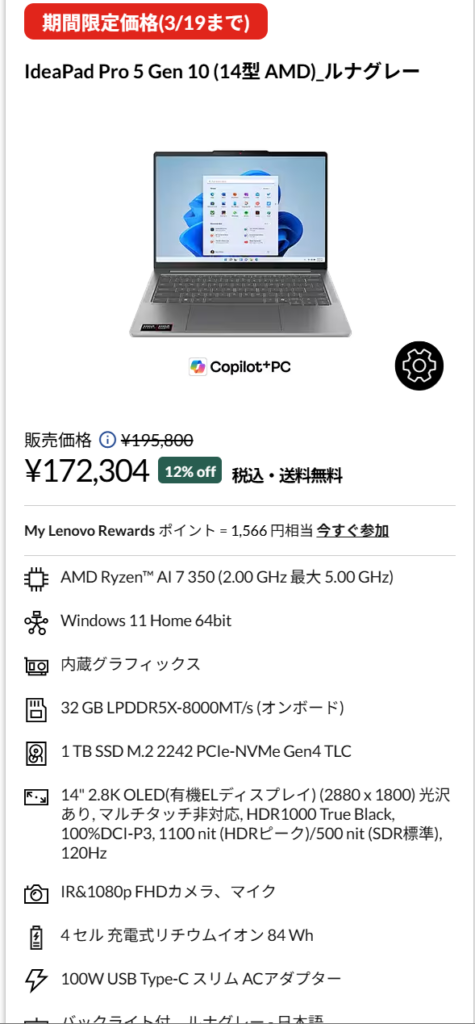Click the 12% off green badge

point(190,472)
